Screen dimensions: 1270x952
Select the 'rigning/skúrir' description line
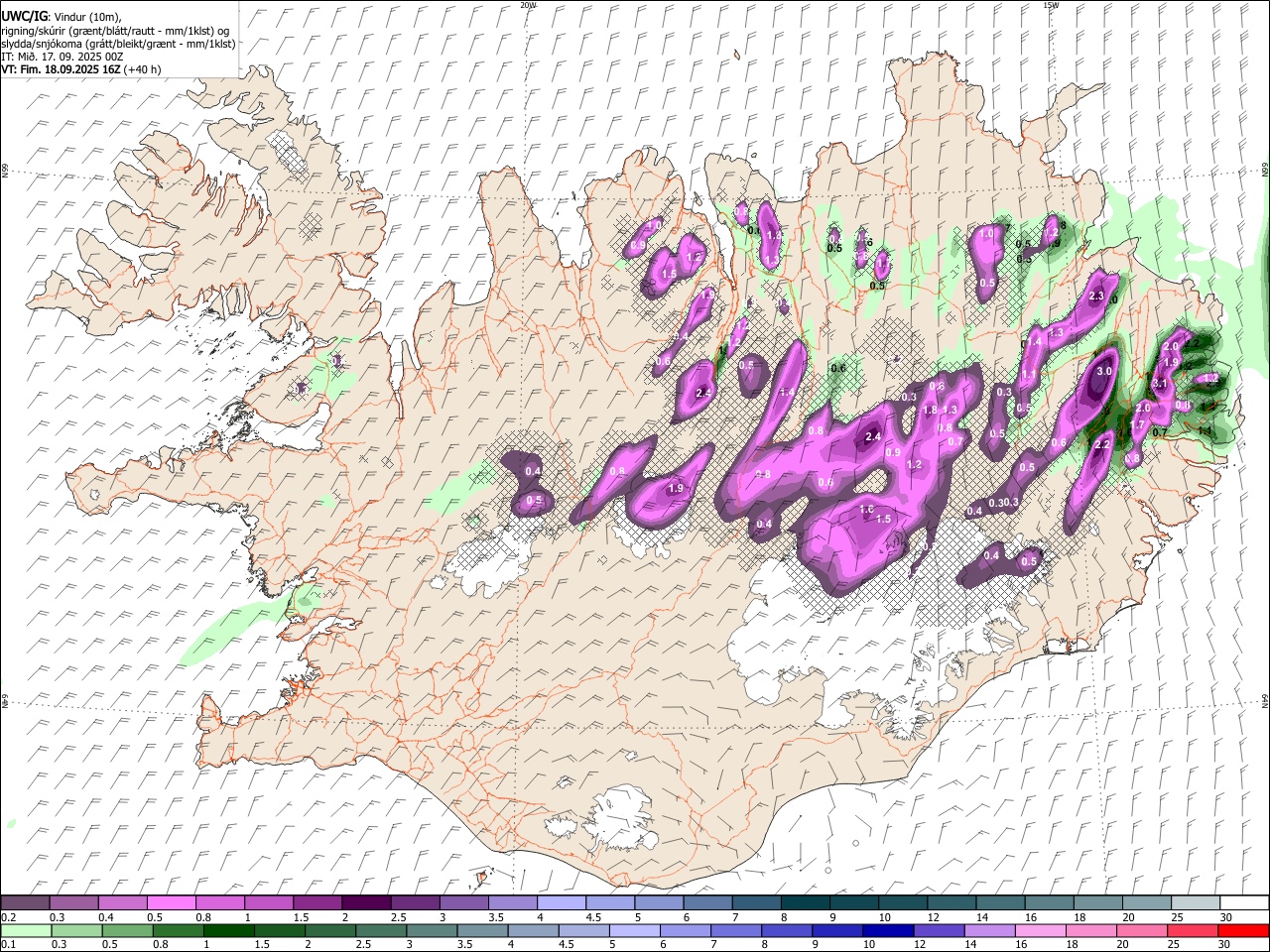(116, 31)
